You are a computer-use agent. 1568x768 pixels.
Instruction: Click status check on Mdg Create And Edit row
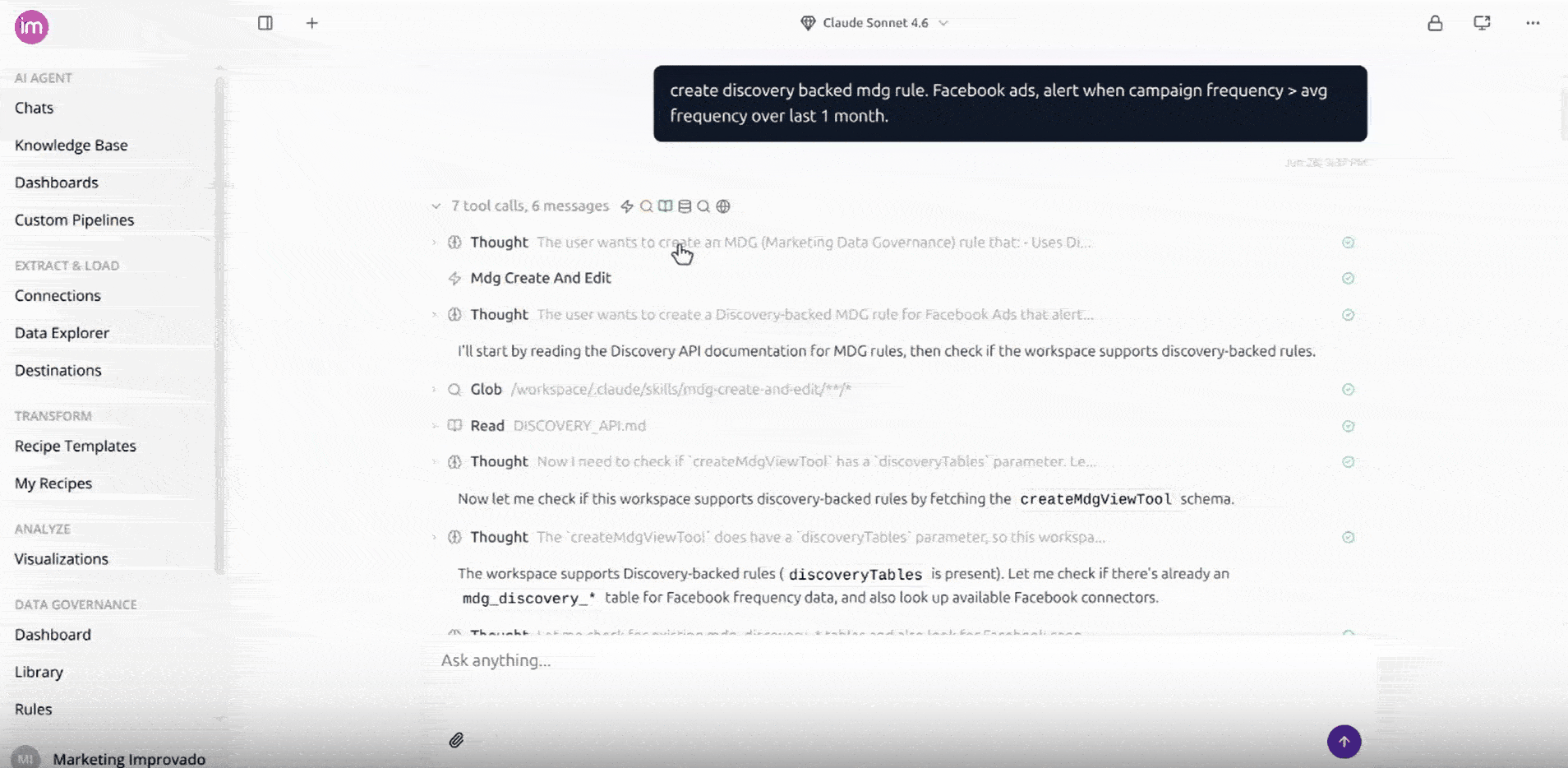1348,279
